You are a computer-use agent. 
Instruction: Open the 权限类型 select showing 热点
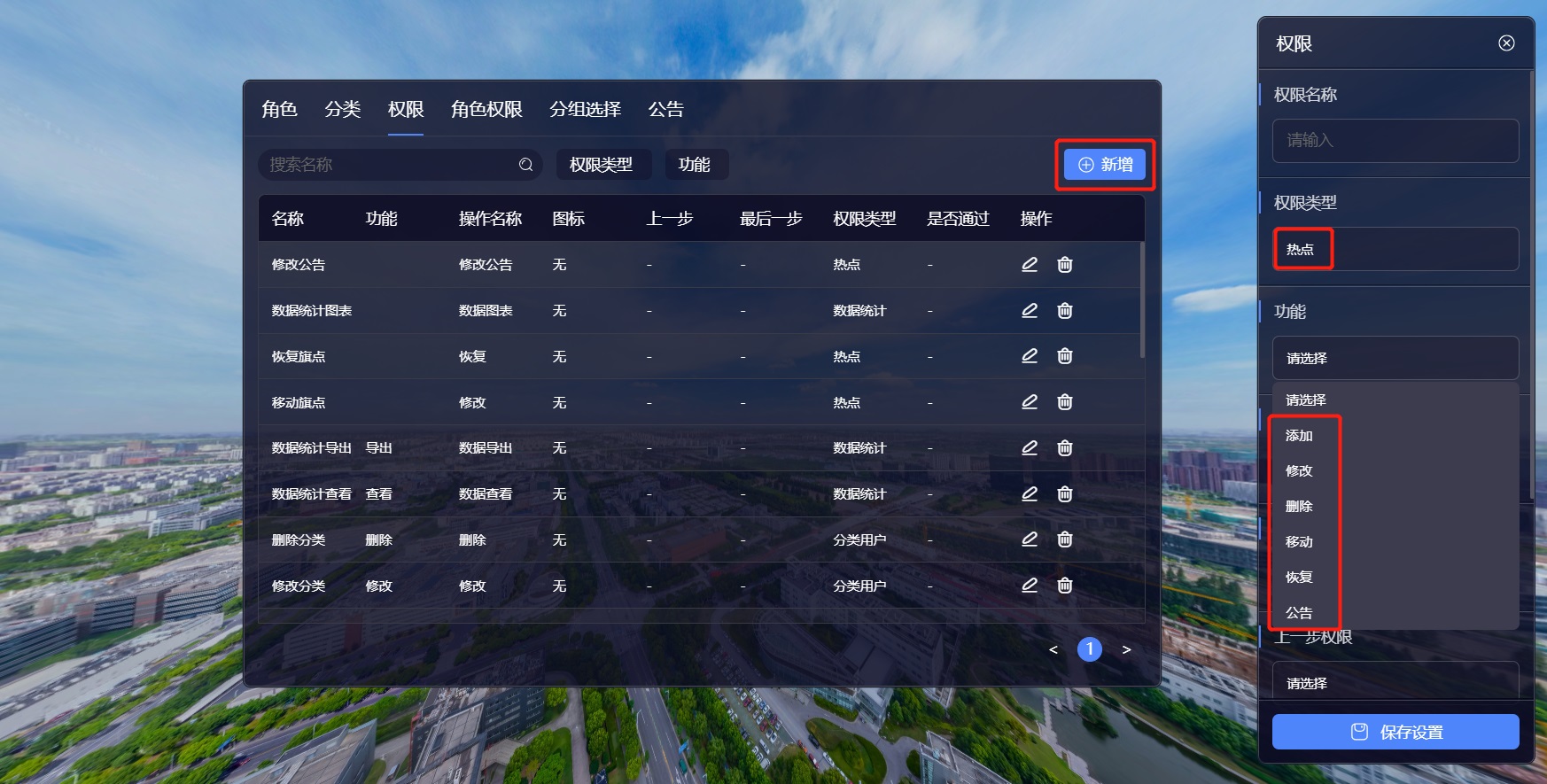(1395, 249)
